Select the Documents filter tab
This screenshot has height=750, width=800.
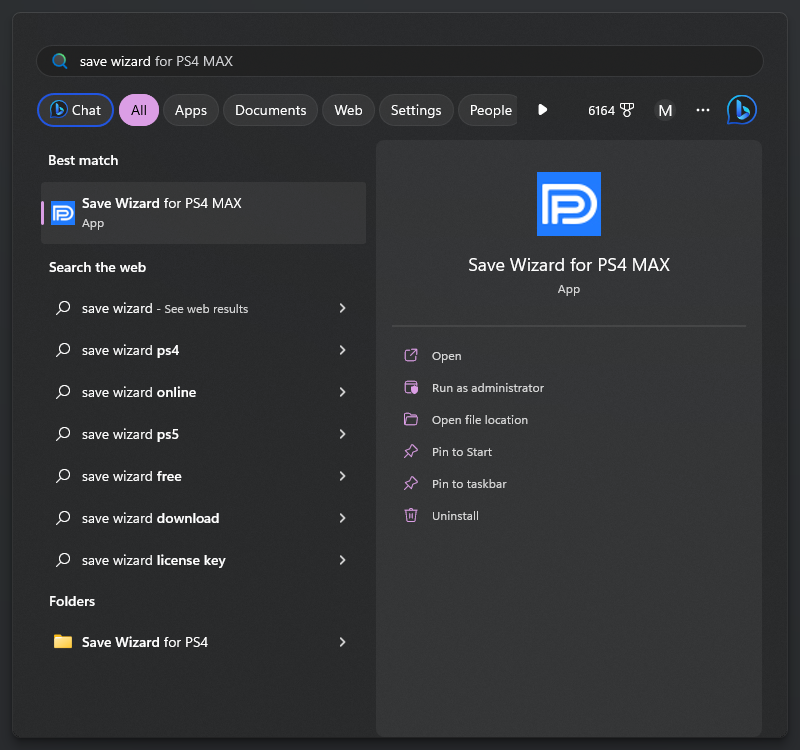(270, 110)
